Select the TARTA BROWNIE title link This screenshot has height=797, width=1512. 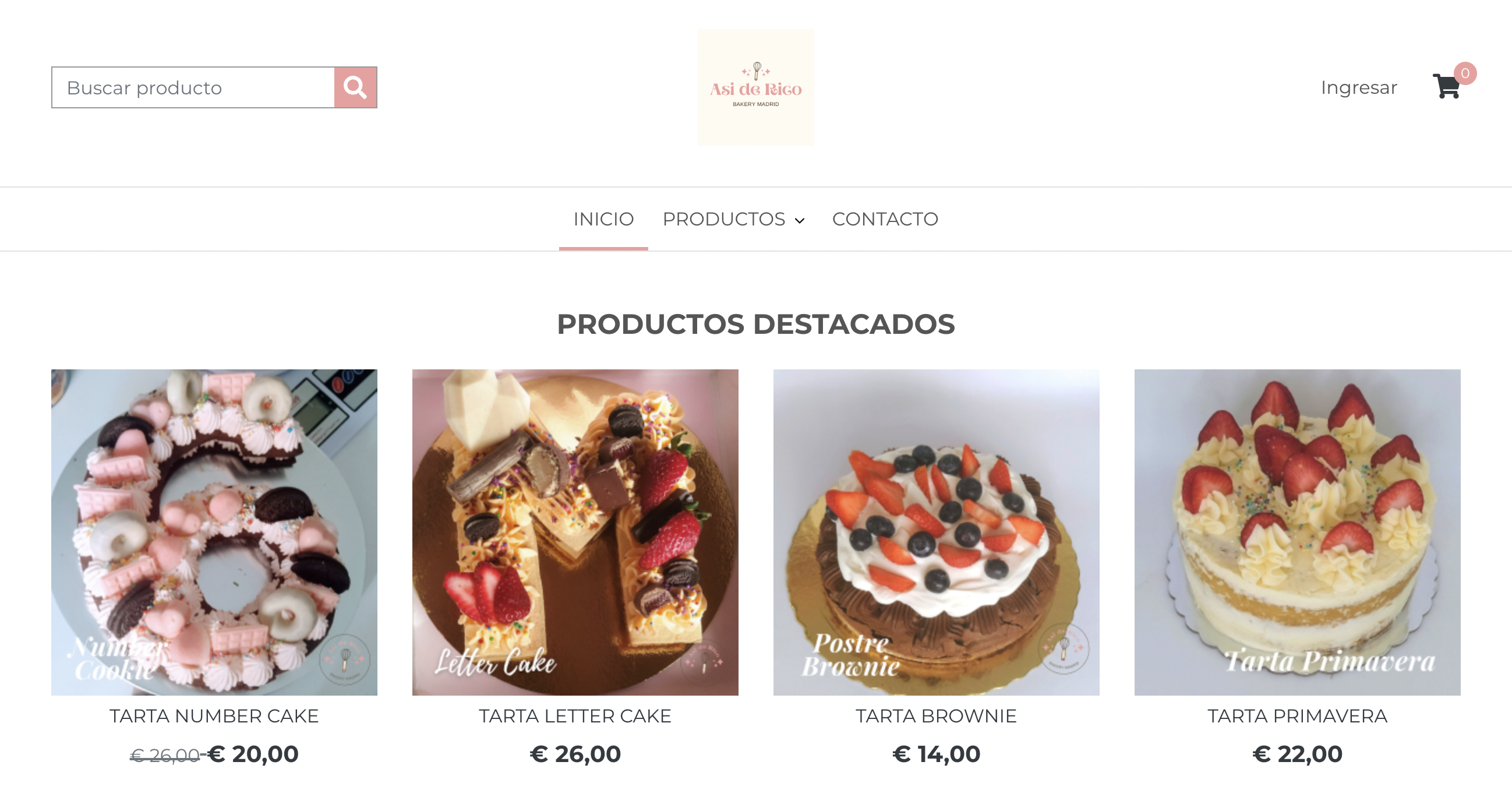pyautogui.click(x=936, y=716)
